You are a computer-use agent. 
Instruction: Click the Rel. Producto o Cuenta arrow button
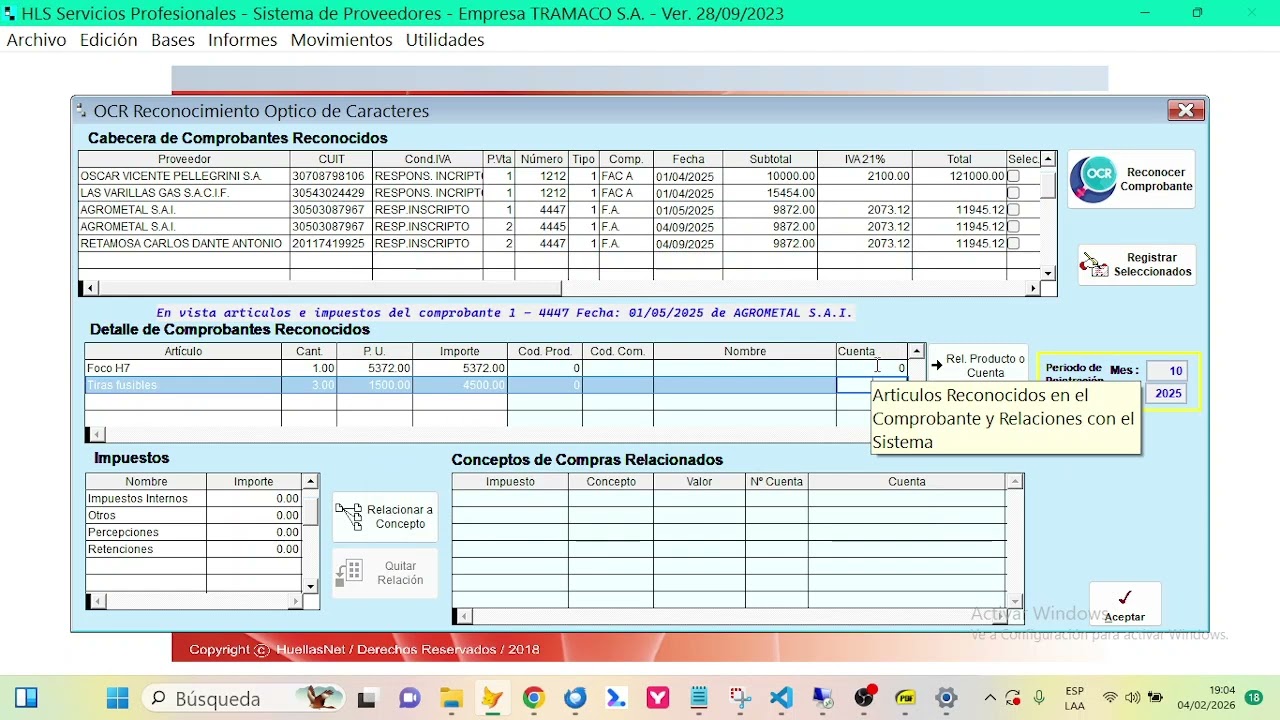(x=977, y=366)
